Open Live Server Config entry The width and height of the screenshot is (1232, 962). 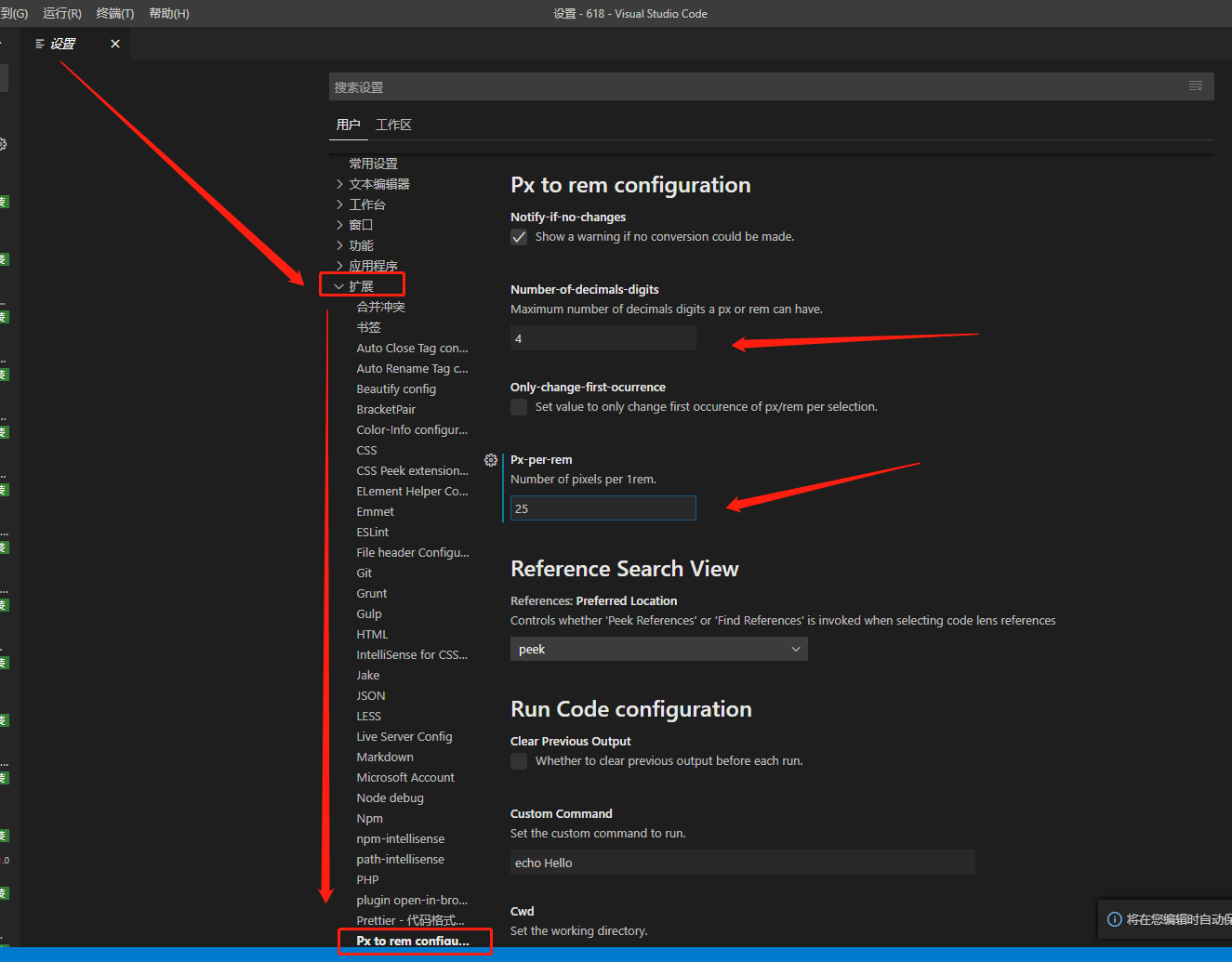pos(404,736)
